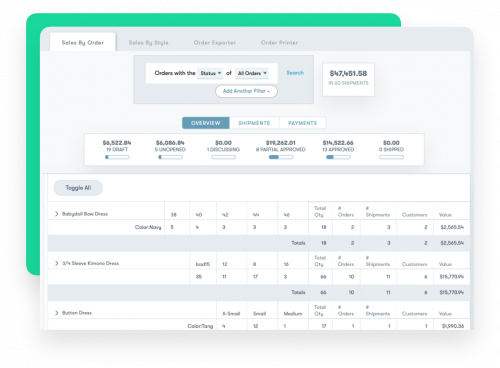Open the All Orders dropdown
Viewport: 500px width, 368px height.
point(252,73)
